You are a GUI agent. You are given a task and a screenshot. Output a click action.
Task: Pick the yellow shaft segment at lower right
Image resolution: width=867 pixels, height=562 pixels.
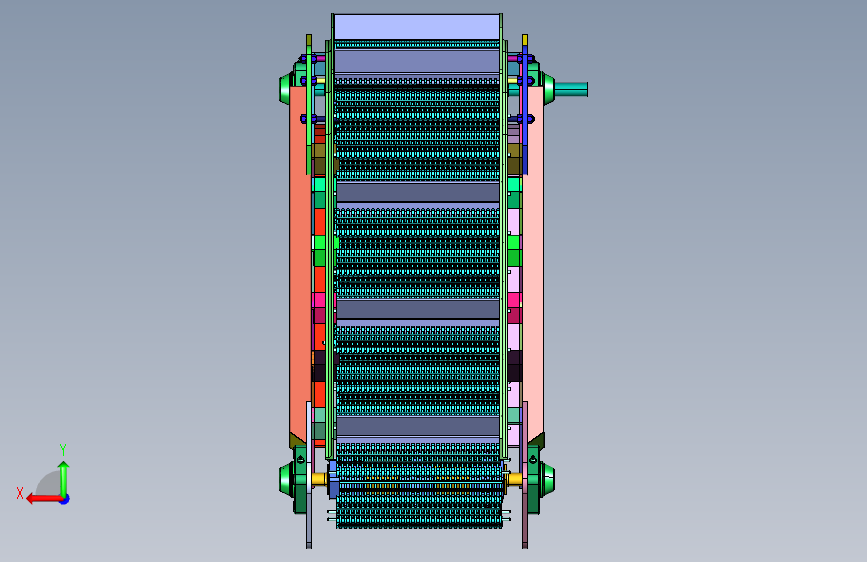[x=515, y=479]
